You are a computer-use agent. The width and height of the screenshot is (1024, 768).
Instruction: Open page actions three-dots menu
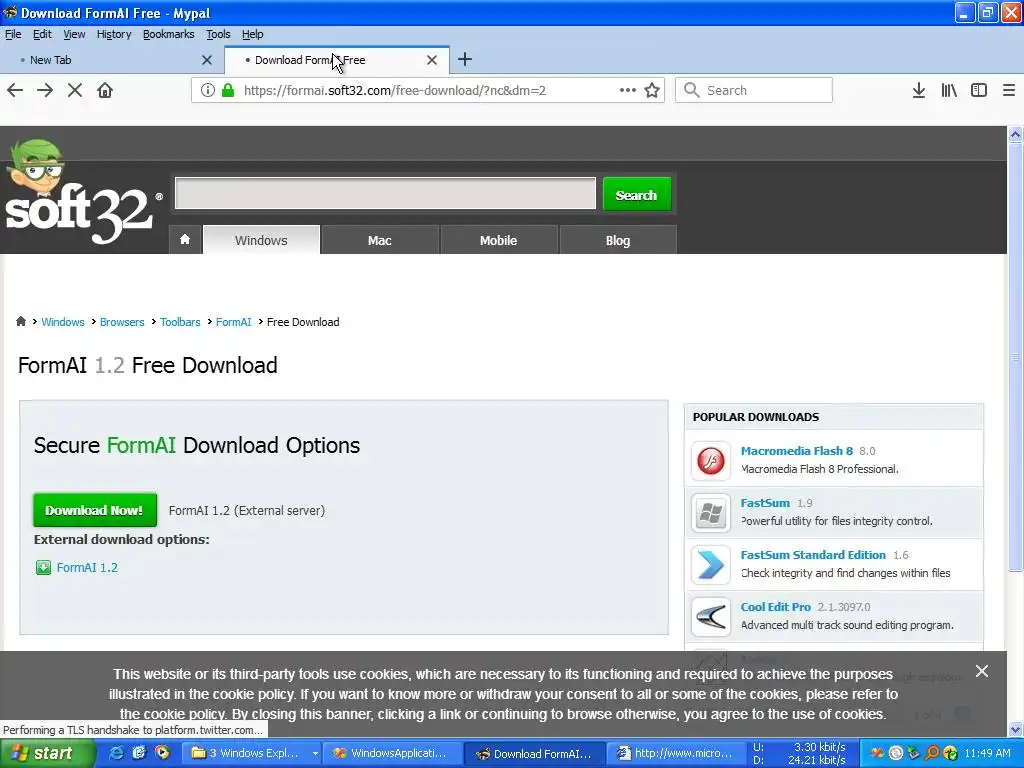coord(628,90)
